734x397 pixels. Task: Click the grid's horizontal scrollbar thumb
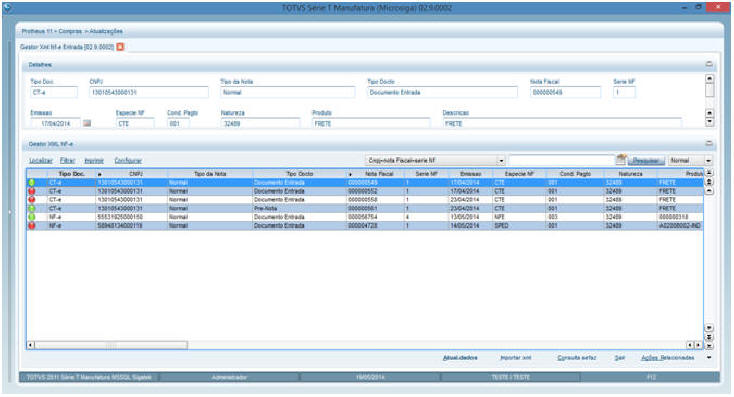coord(111,345)
